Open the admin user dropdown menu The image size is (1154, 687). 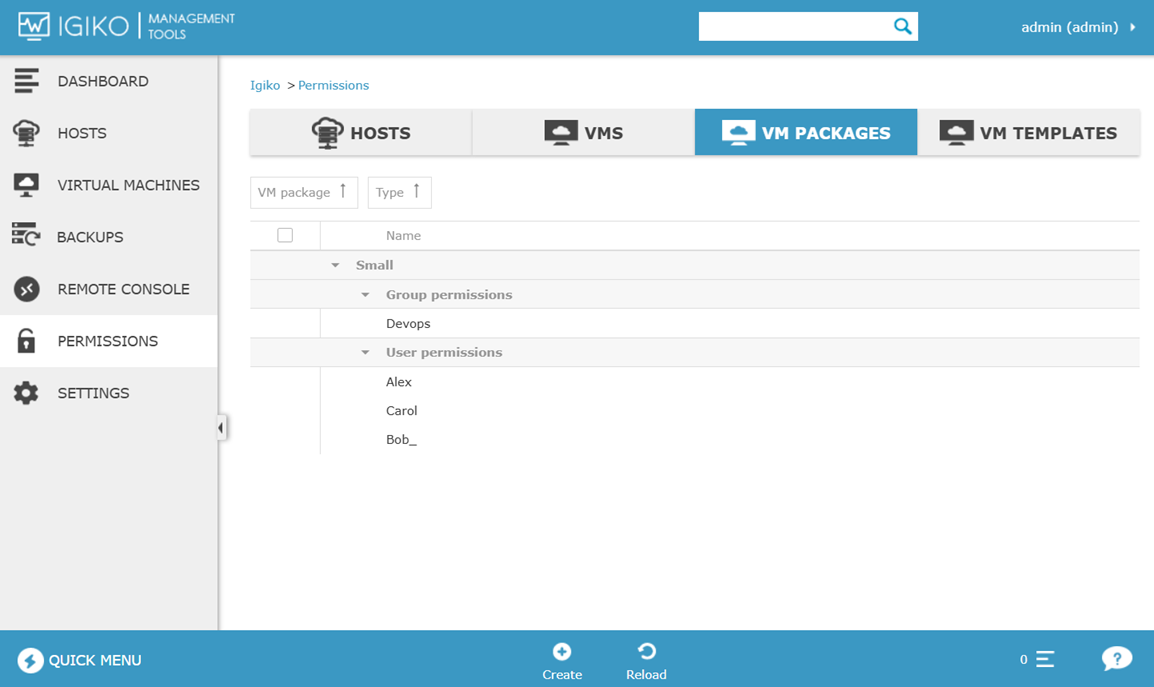pyautogui.click(x=1078, y=27)
